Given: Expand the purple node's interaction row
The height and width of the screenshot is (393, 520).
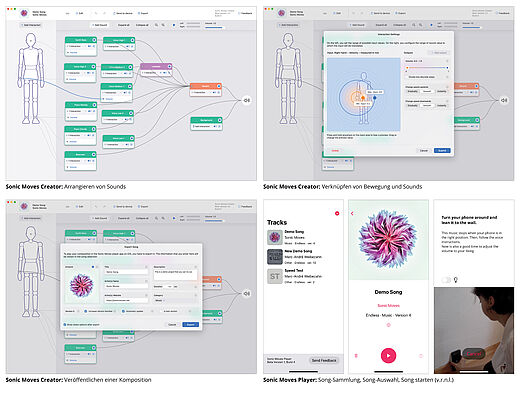Looking at the screenshot, I should pos(156,72).
